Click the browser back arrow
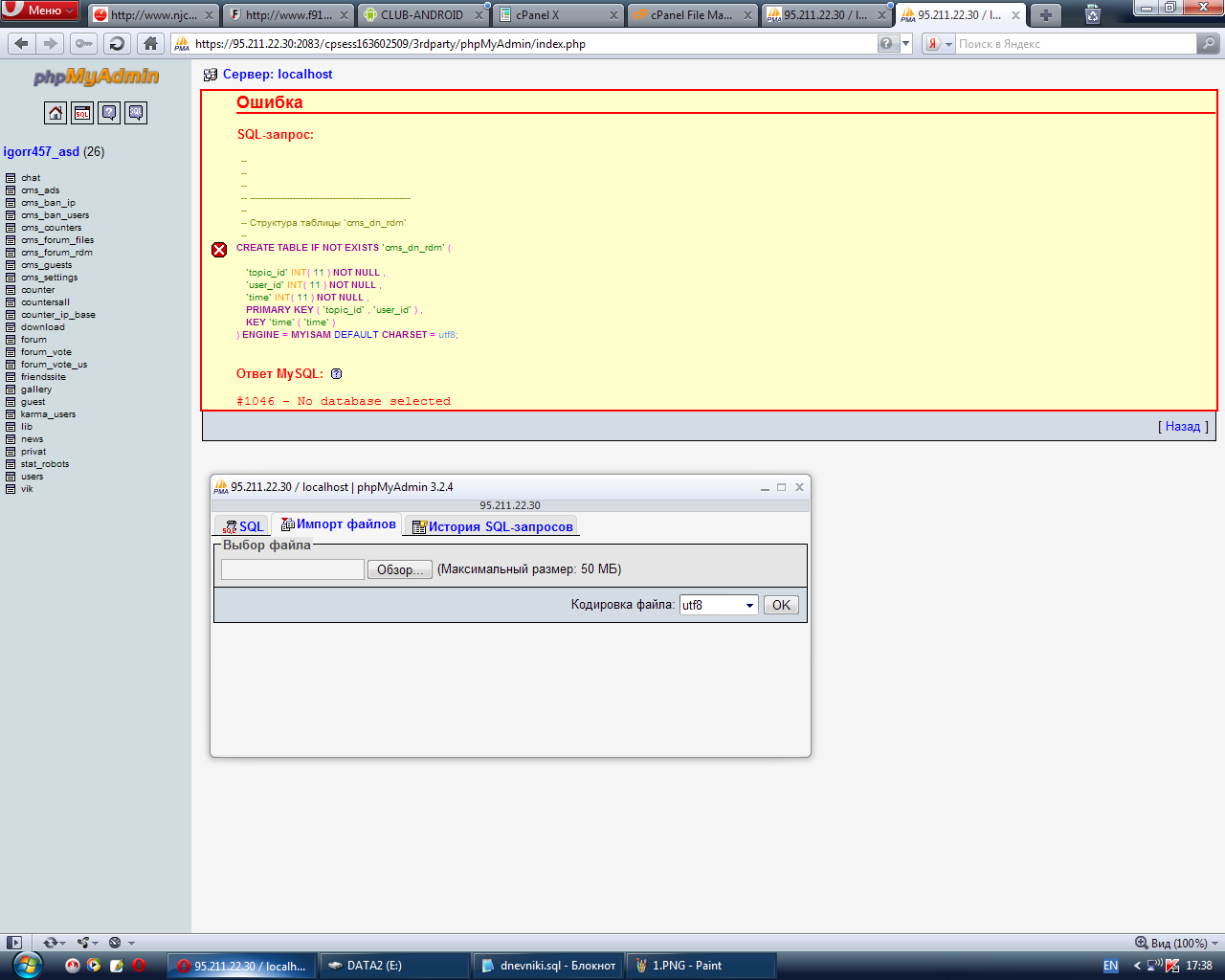 (x=21, y=43)
